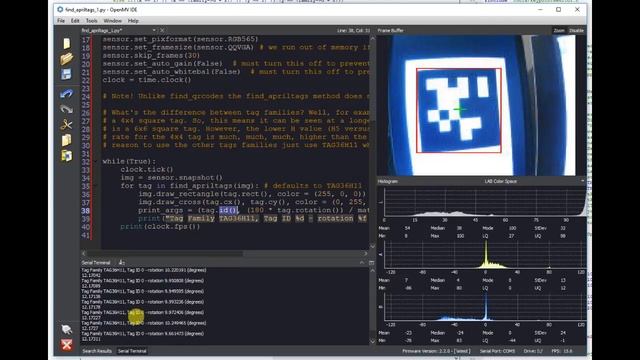Screen dimensions: 640x360
Task: Click Disable button in Frame Buffer header
Action: (x=576, y=31)
